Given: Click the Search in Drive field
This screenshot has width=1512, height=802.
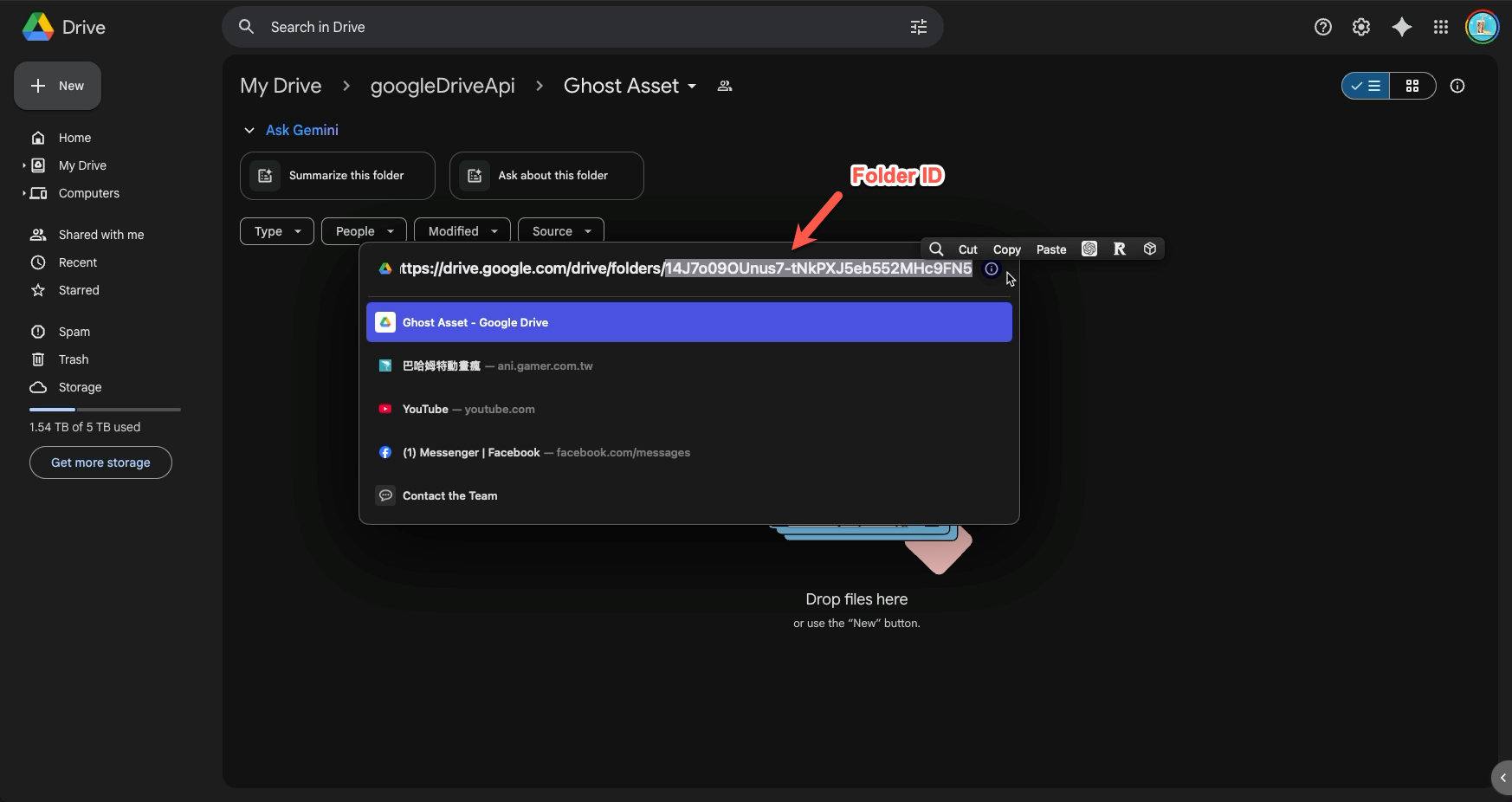Looking at the screenshot, I should tap(583, 27).
